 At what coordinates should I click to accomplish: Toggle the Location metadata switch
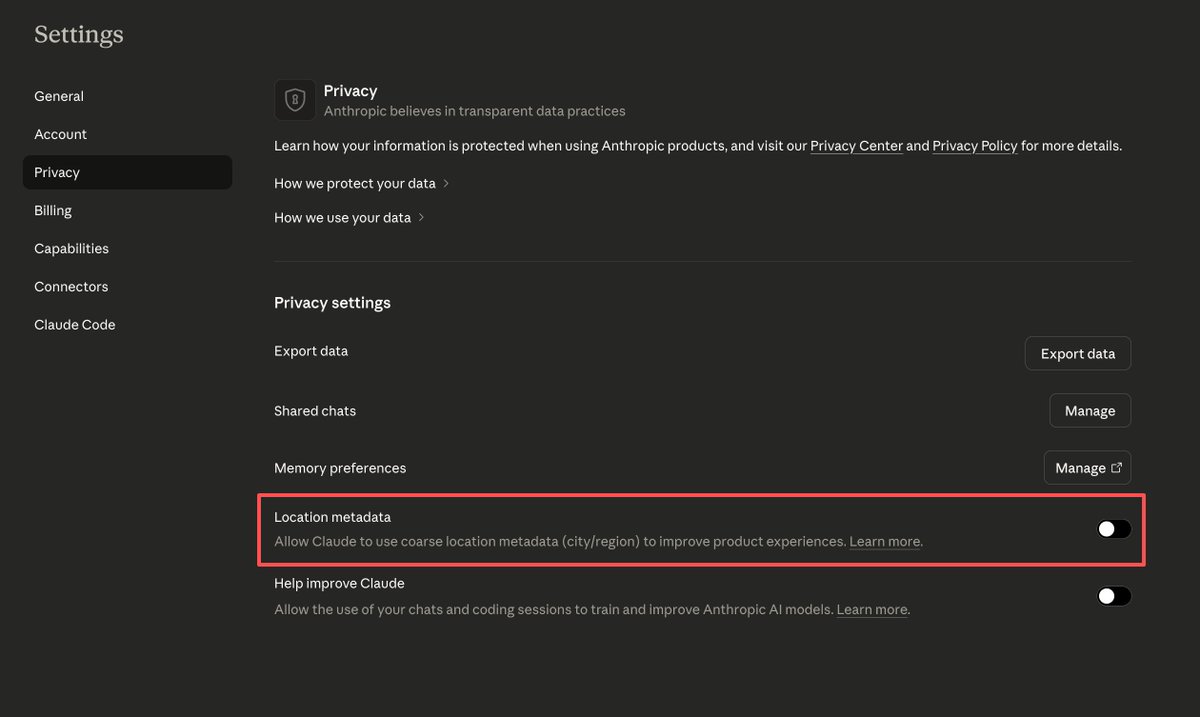(x=1114, y=529)
